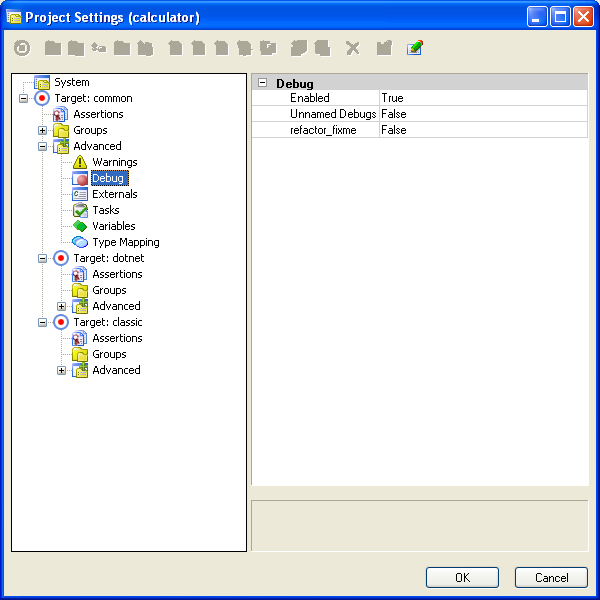Select the Externals node icon
The width and height of the screenshot is (600, 600).
pos(80,194)
